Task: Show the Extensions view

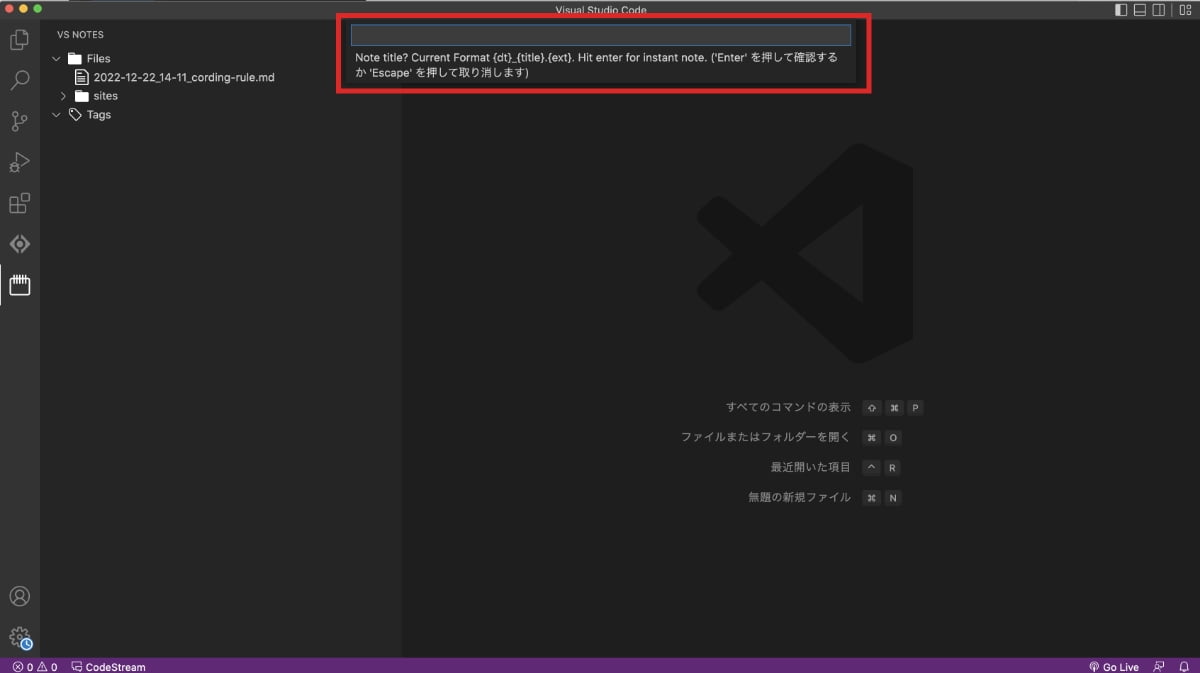Action: tap(19, 204)
